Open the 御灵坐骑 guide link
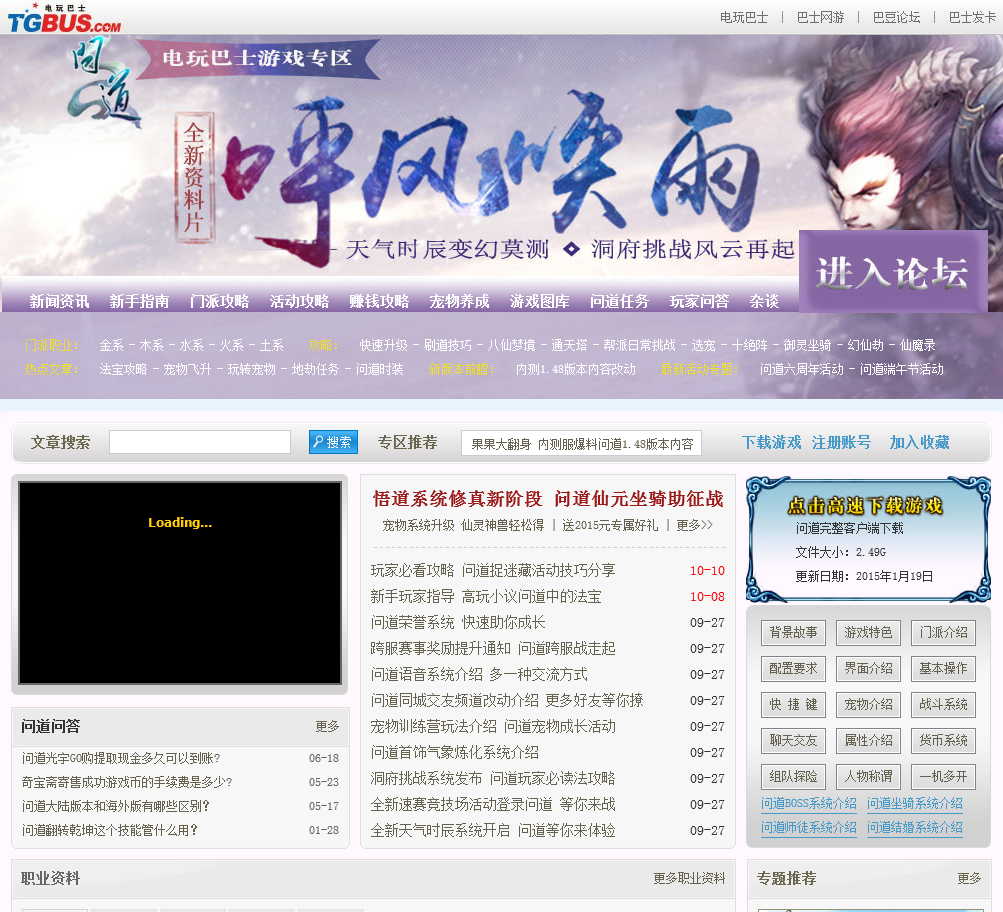1003x912 pixels. click(x=807, y=345)
